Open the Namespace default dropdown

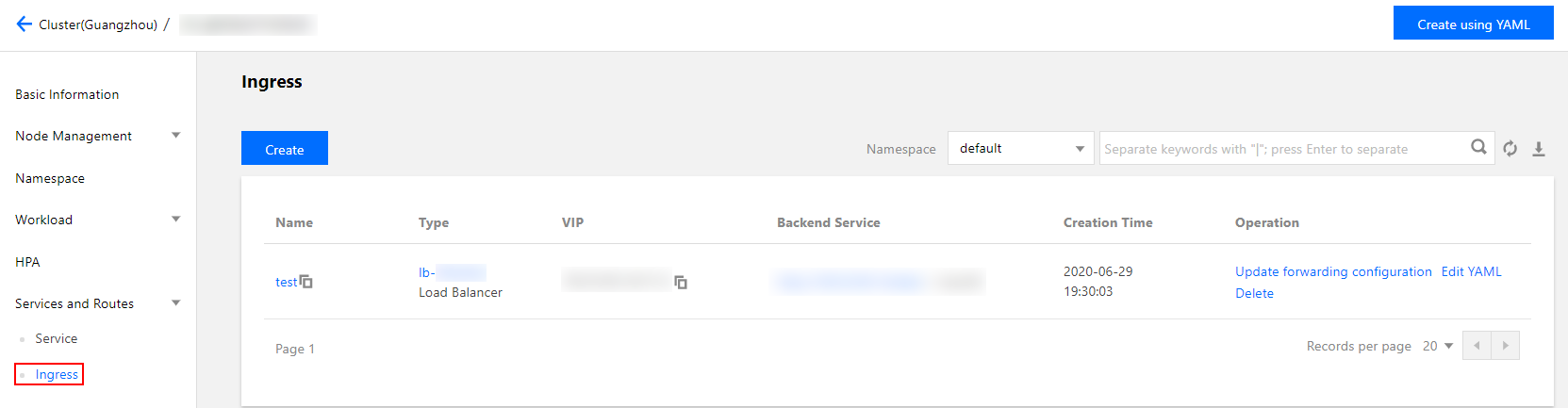pos(1020,148)
